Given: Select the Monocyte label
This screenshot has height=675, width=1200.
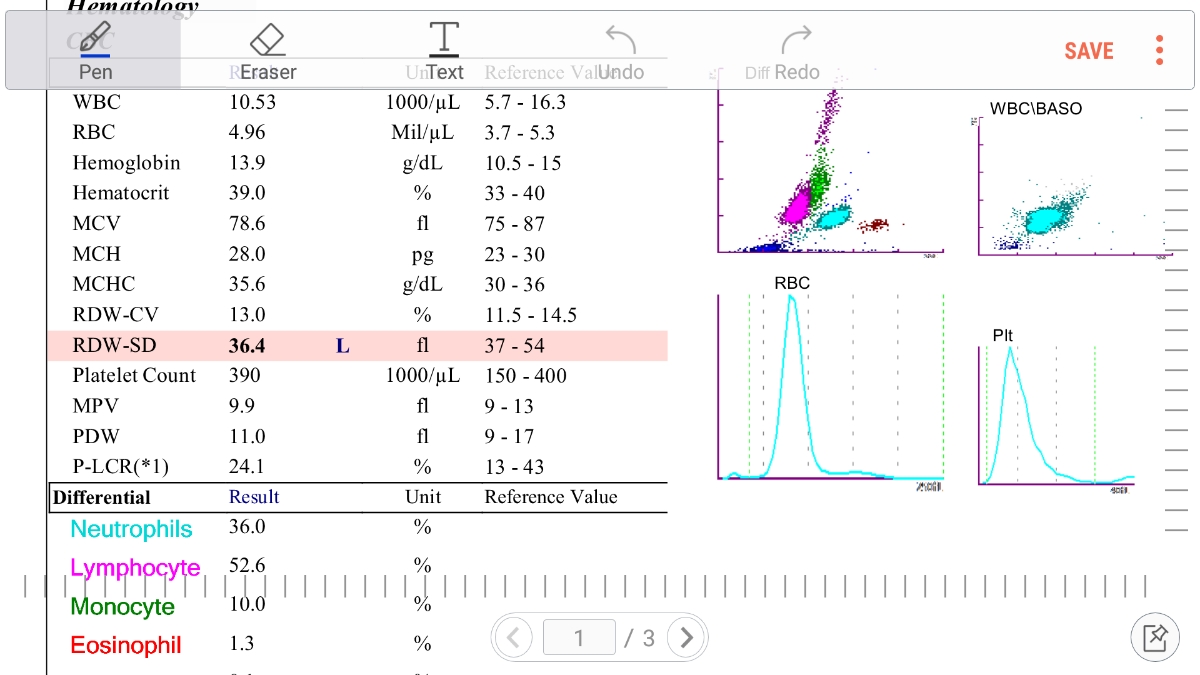Looking at the screenshot, I should (x=122, y=607).
